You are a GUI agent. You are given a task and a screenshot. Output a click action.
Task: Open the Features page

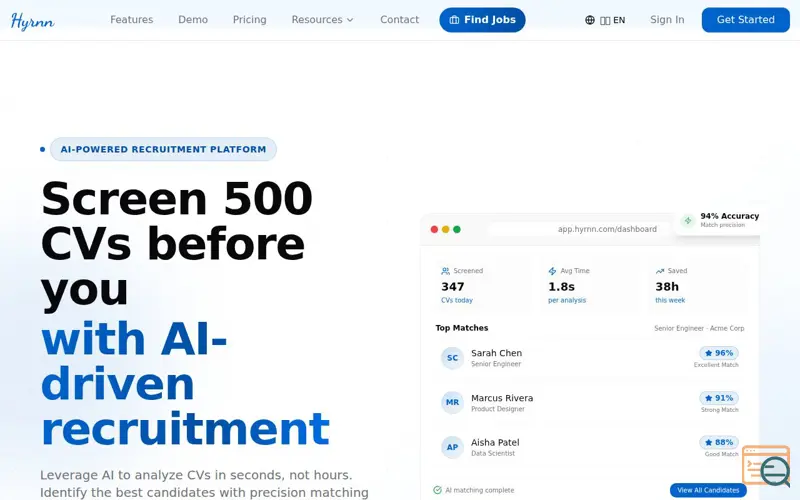(x=132, y=20)
